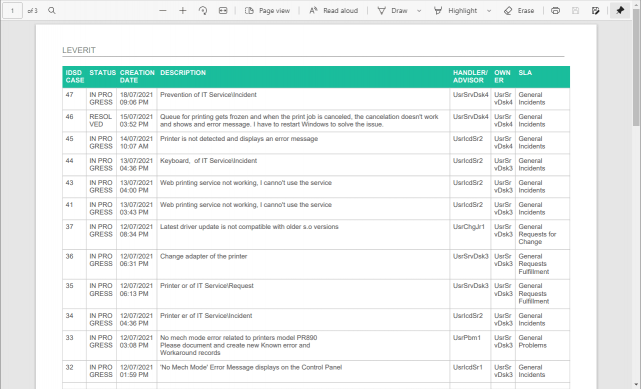
Task: Open the save as icon
Action: [x=595, y=11]
